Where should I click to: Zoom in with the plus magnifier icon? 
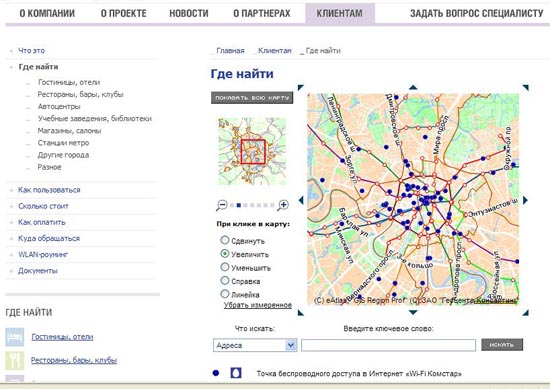click(283, 205)
